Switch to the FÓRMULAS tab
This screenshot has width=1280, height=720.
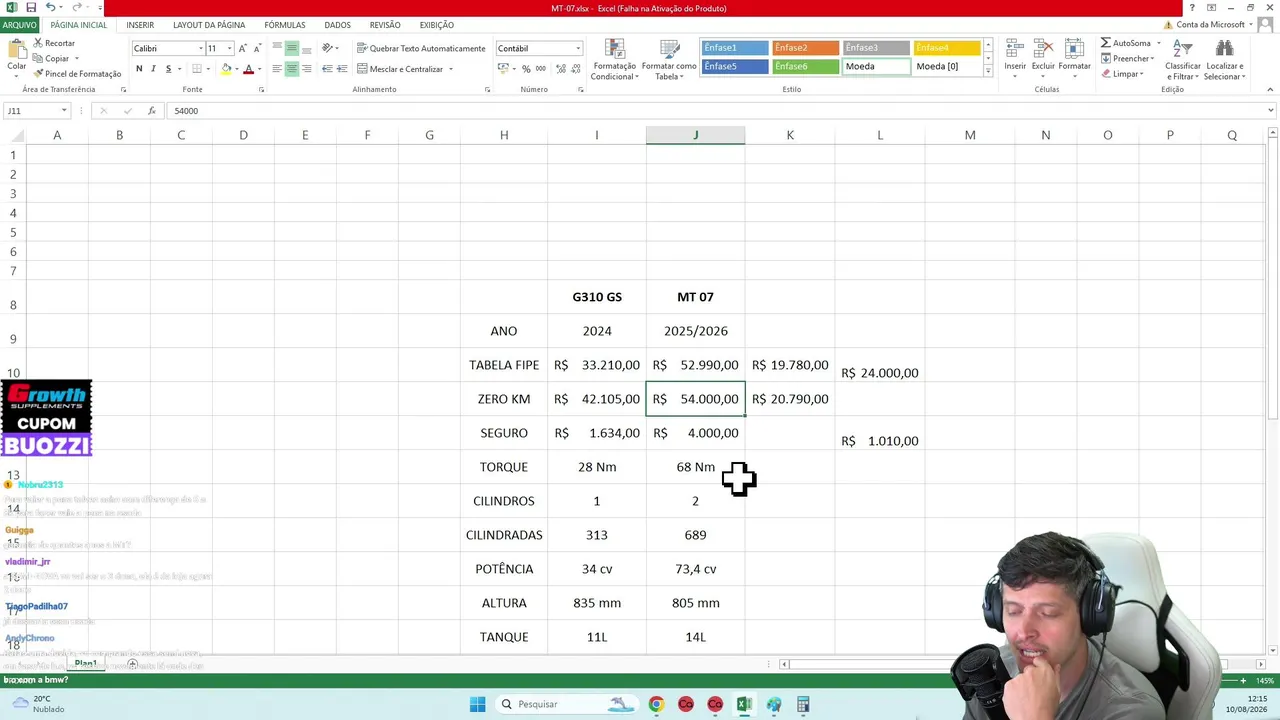(x=285, y=25)
